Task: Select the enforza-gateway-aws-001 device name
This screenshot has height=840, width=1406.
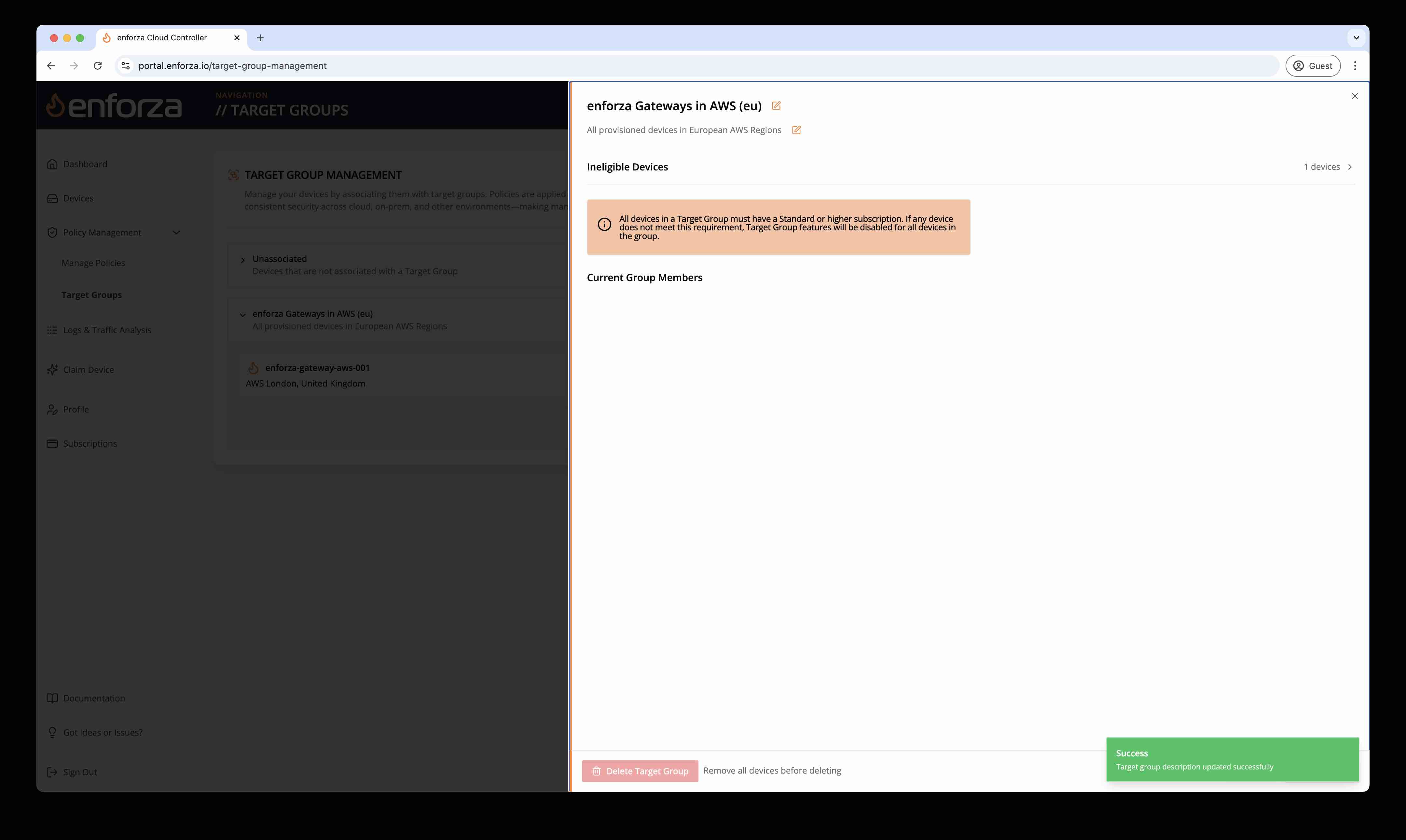Action: coord(317,368)
